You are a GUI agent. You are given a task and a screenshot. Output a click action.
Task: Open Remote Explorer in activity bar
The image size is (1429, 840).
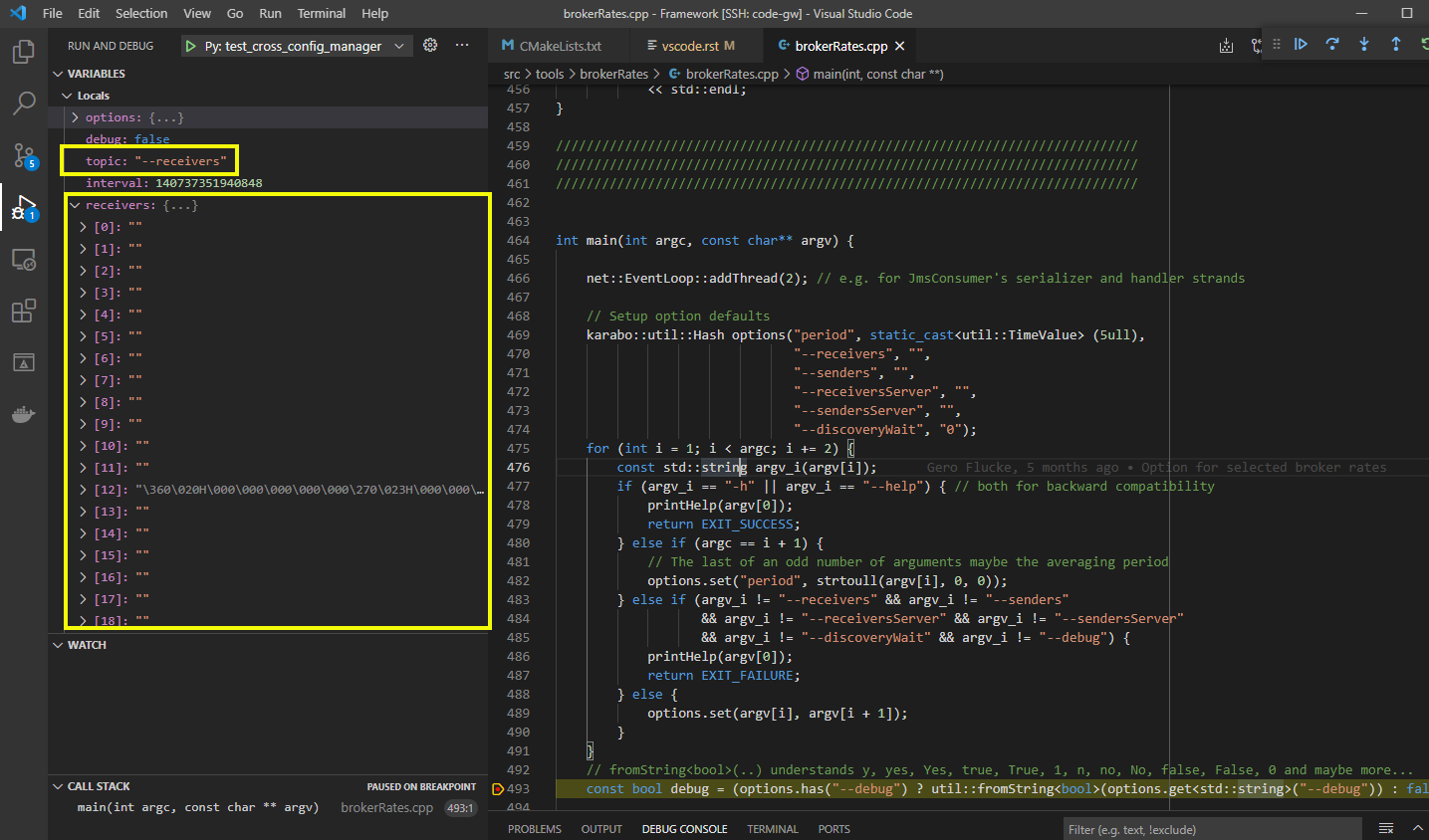click(x=23, y=260)
